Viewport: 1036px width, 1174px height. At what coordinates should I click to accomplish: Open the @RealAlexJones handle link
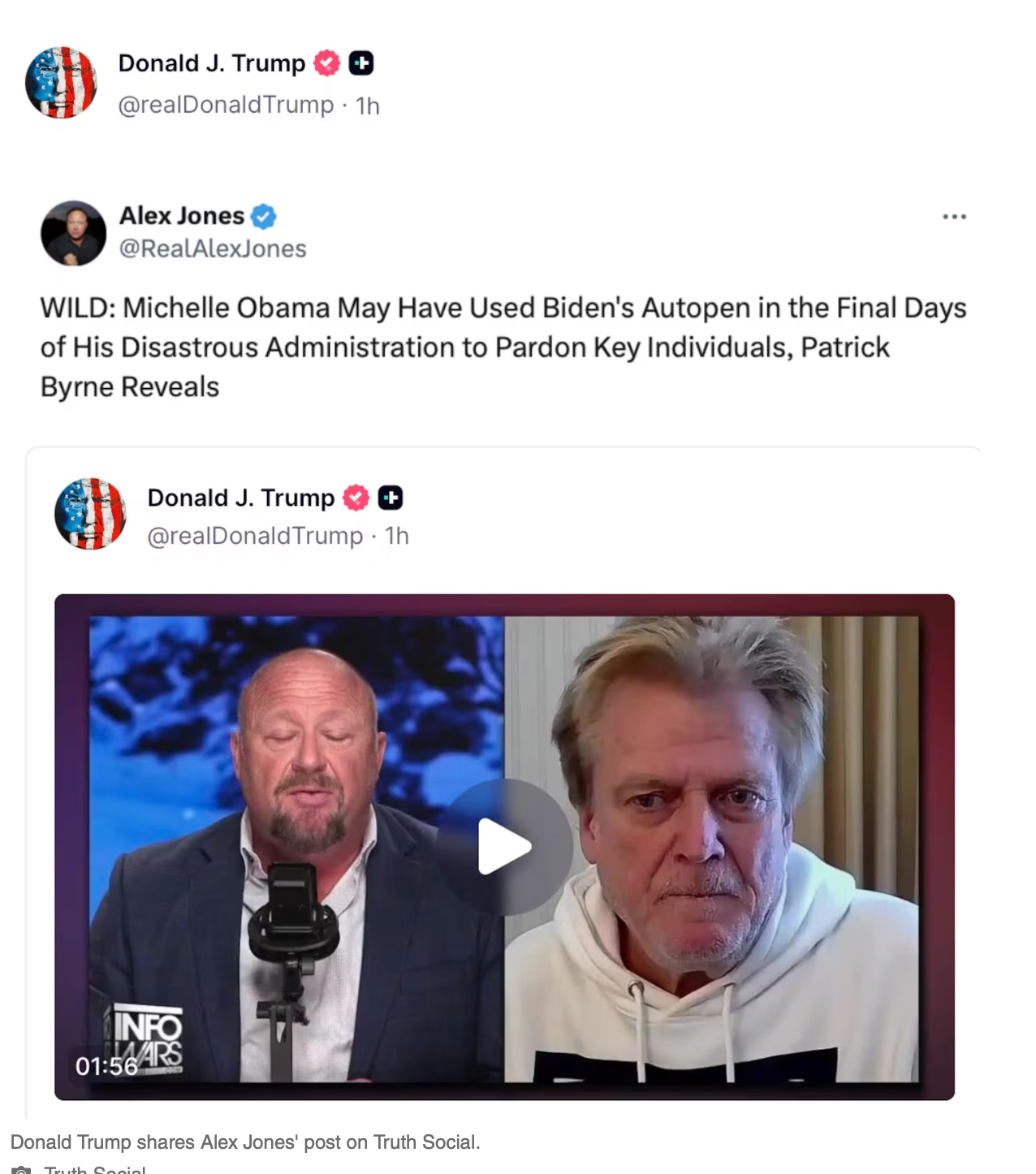pyautogui.click(x=213, y=248)
